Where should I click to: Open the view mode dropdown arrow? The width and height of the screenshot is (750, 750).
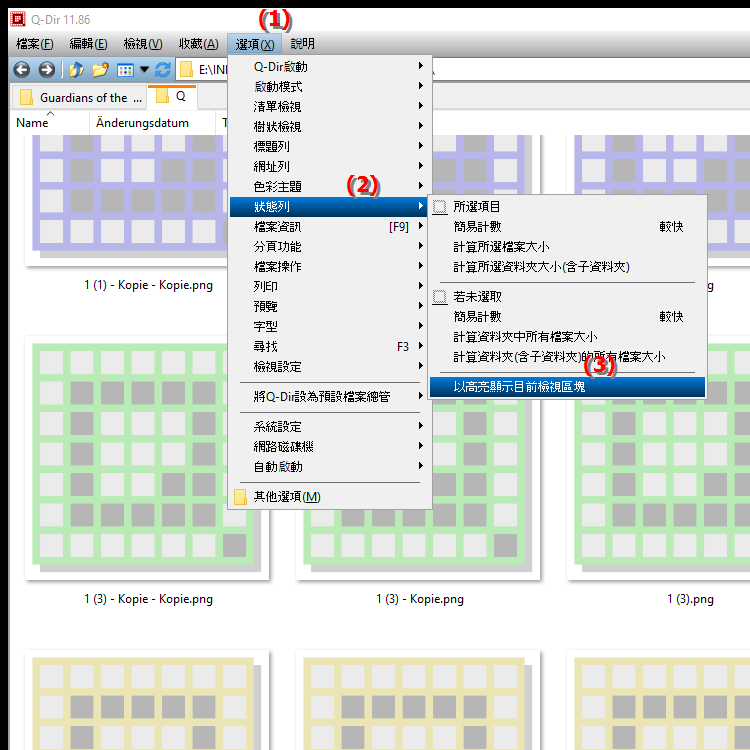tap(144, 70)
